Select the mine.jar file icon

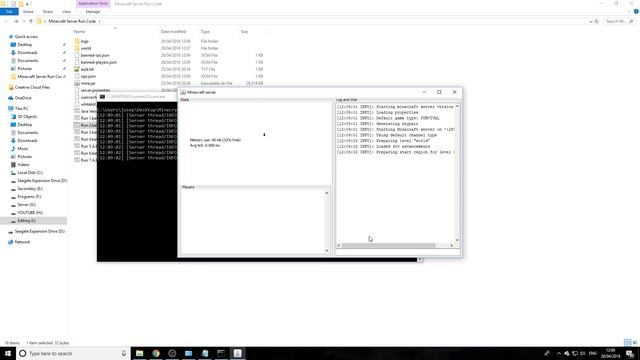[77, 83]
